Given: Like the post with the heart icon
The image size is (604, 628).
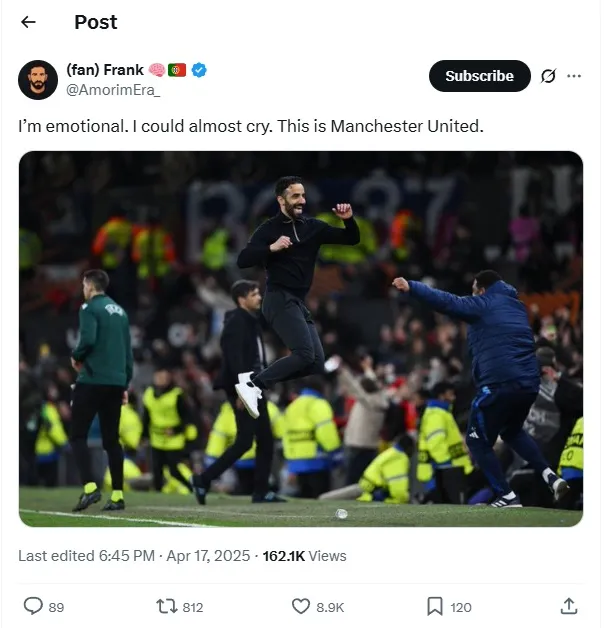Looking at the screenshot, I should click(x=301, y=606).
